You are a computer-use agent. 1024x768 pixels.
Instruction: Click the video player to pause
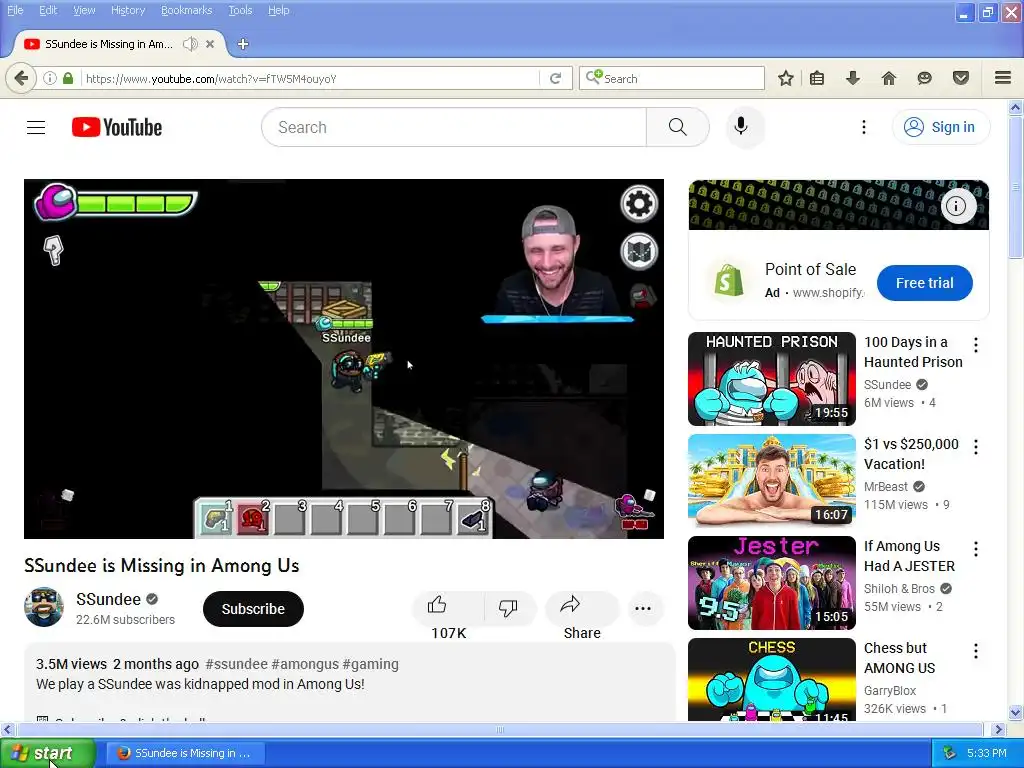pyautogui.click(x=344, y=359)
